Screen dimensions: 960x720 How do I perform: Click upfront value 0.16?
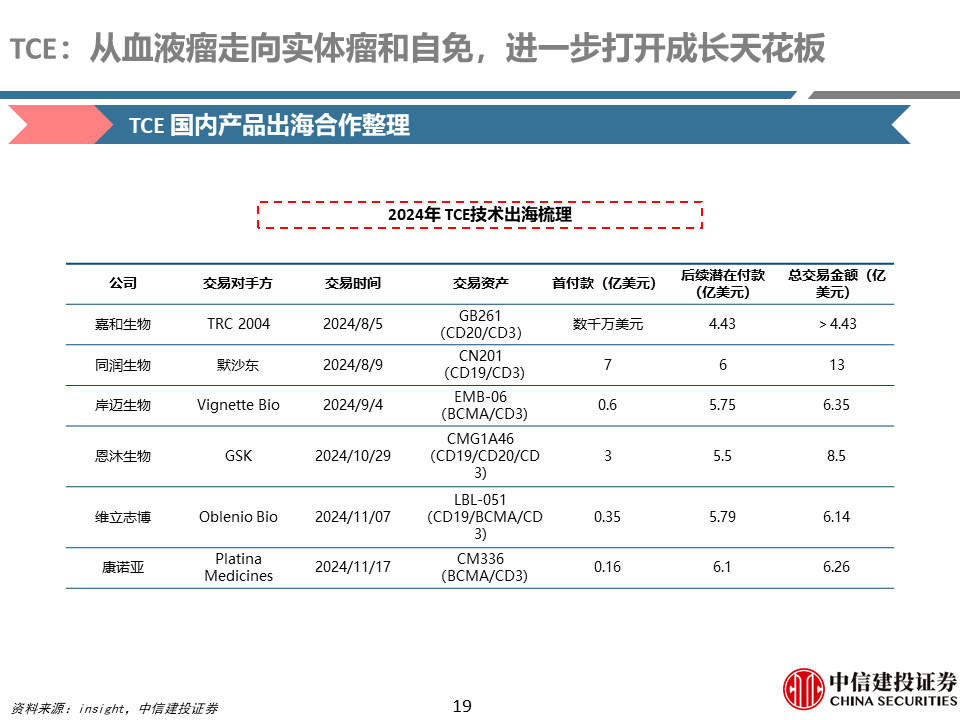(x=607, y=568)
